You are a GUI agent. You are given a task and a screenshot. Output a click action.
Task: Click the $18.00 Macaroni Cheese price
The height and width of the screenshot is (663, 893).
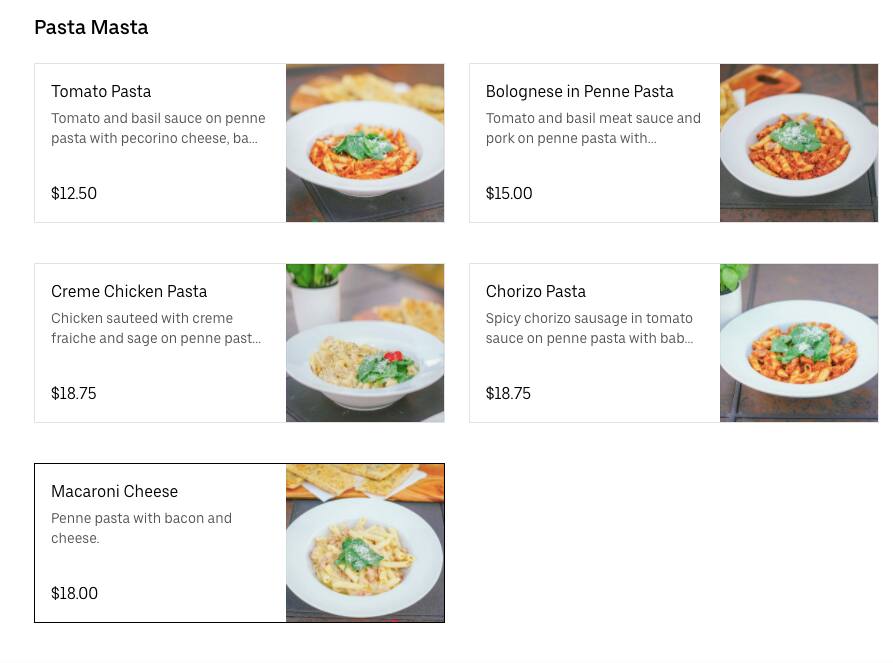click(74, 594)
